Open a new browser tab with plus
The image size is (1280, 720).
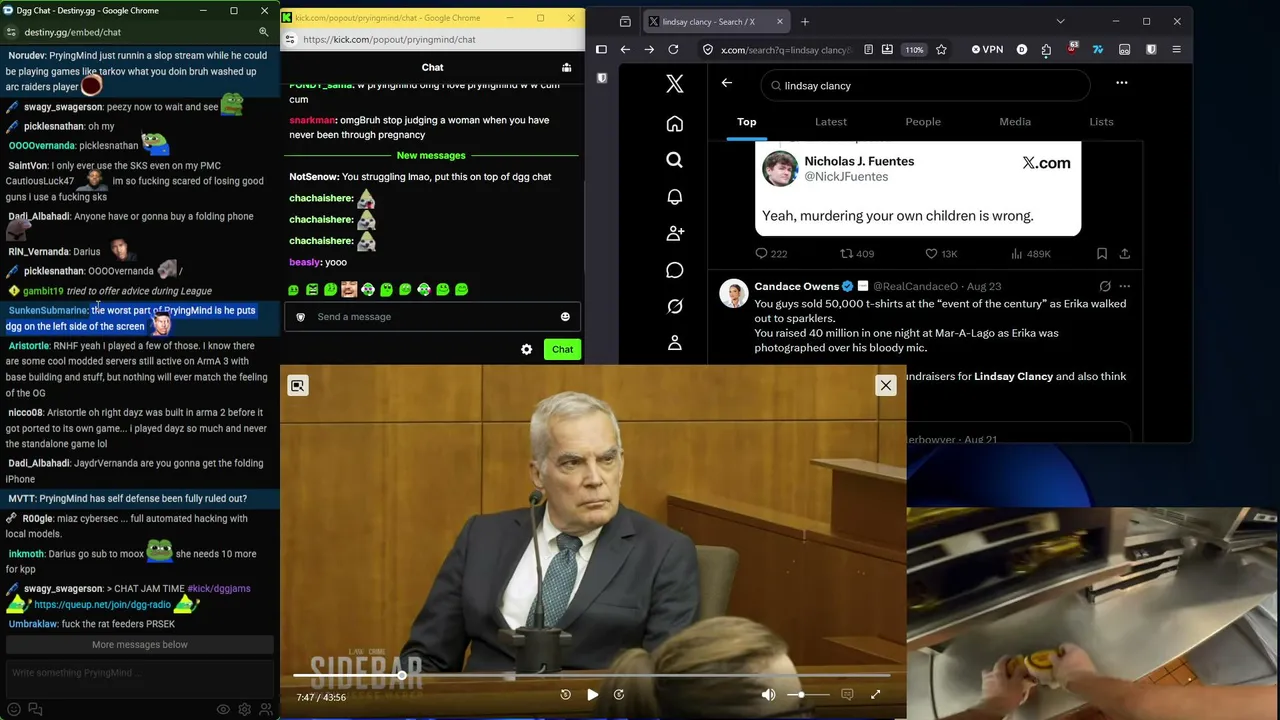click(x=805, y=21)
